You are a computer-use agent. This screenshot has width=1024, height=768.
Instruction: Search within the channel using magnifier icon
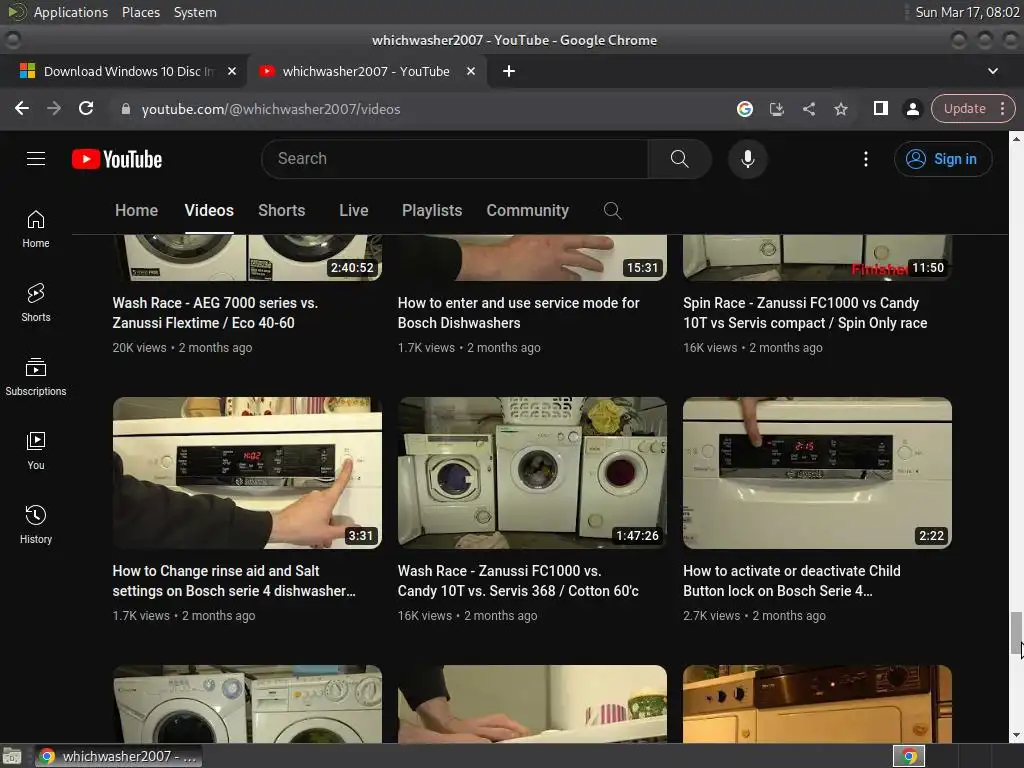click(612, 210)
